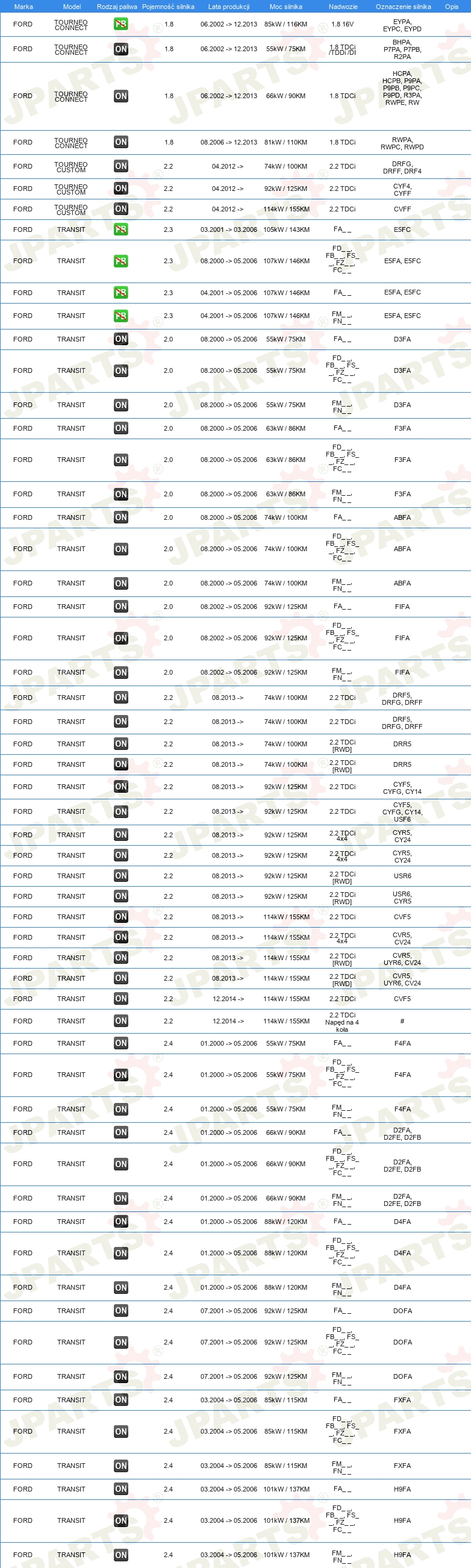471x1568 pixels.
Task: Click PB fuel icon in Tourneo Connect 1.8 16V row
Action: (x=120, y=24)
